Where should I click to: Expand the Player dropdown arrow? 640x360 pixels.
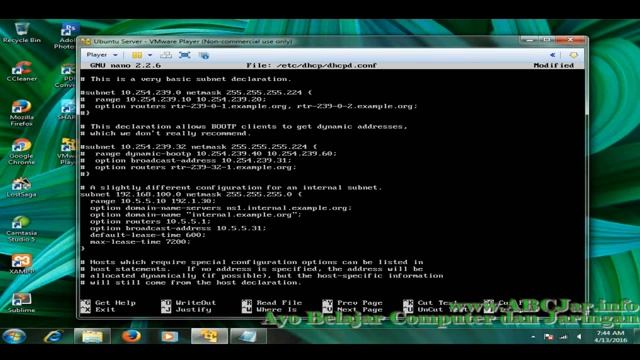click(x=116, y=55)
